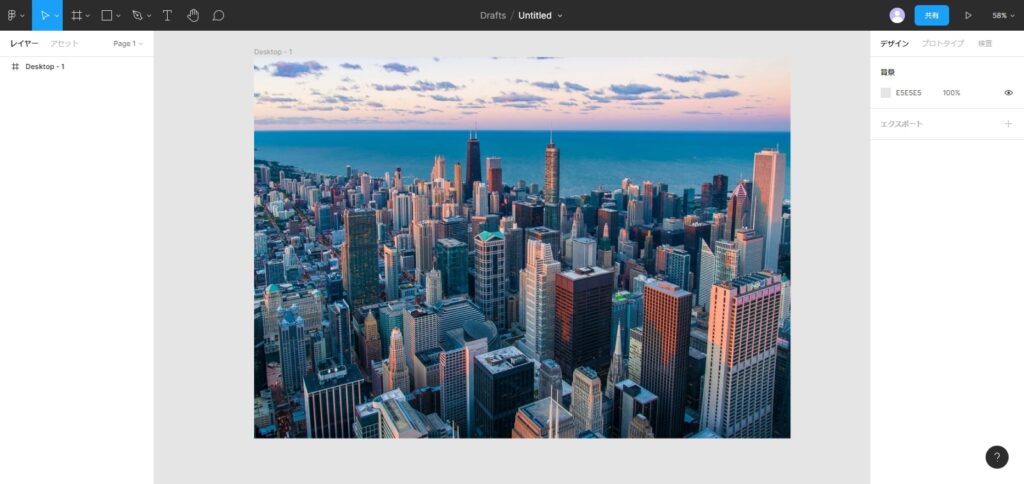Switch to the プロトタイプ tab

(942, 44)
